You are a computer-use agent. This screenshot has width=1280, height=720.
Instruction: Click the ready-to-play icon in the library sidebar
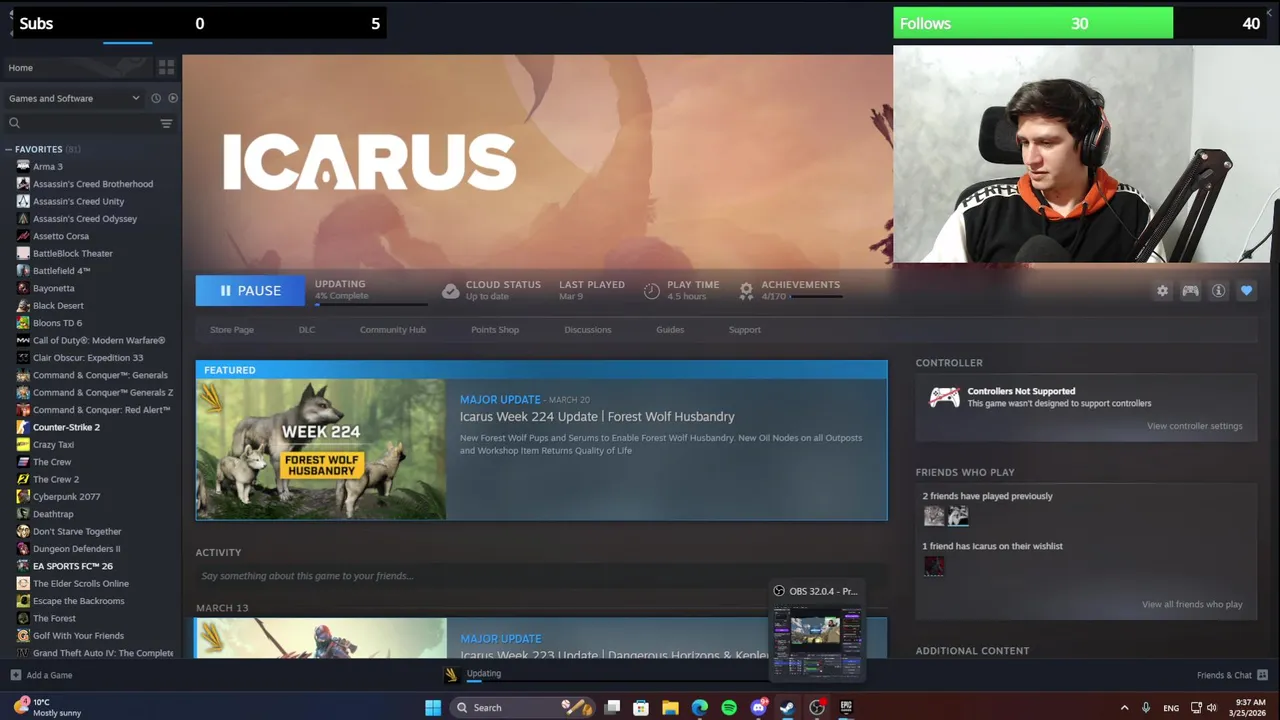click(173, 98)
